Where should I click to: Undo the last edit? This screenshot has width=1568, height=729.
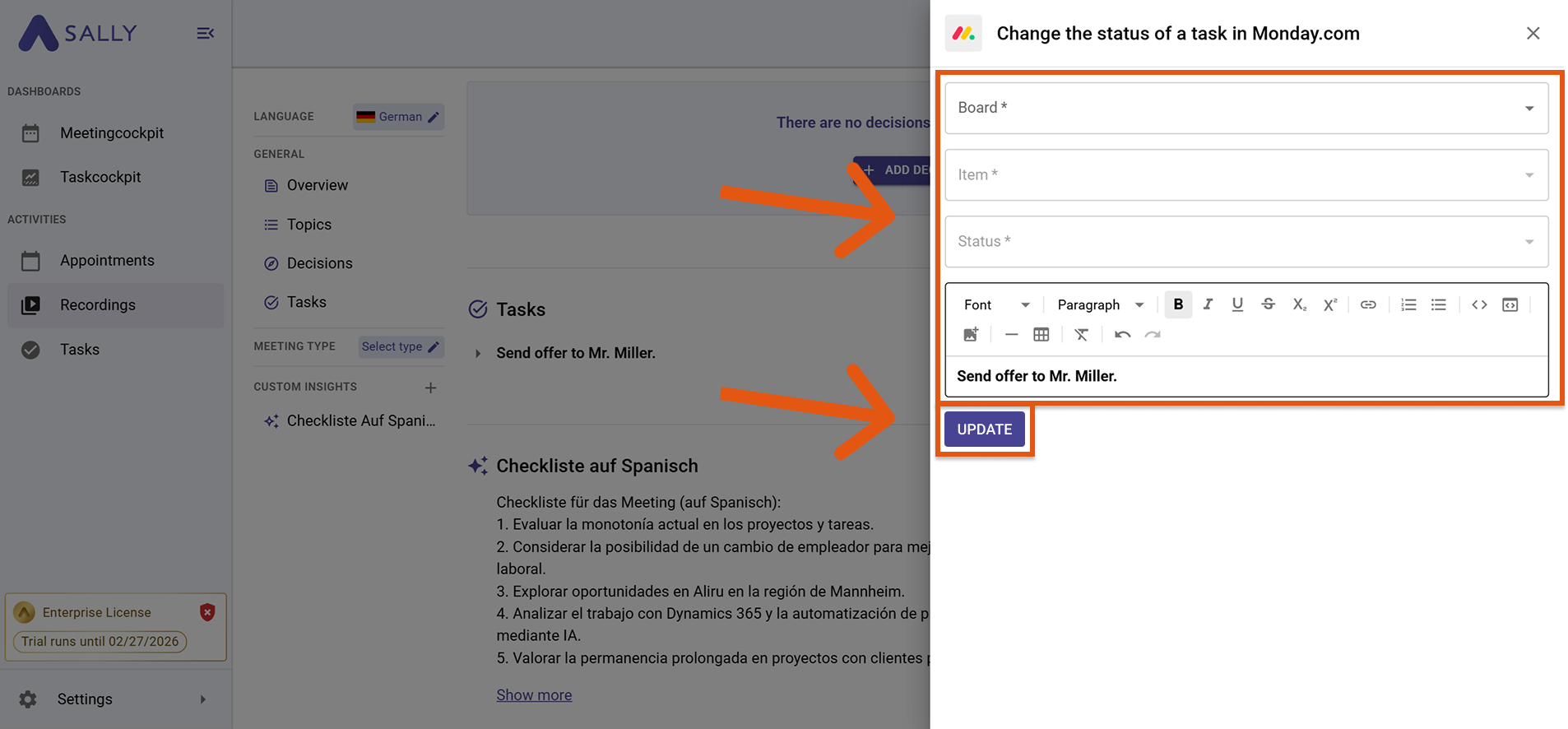tap(1122, 334)
